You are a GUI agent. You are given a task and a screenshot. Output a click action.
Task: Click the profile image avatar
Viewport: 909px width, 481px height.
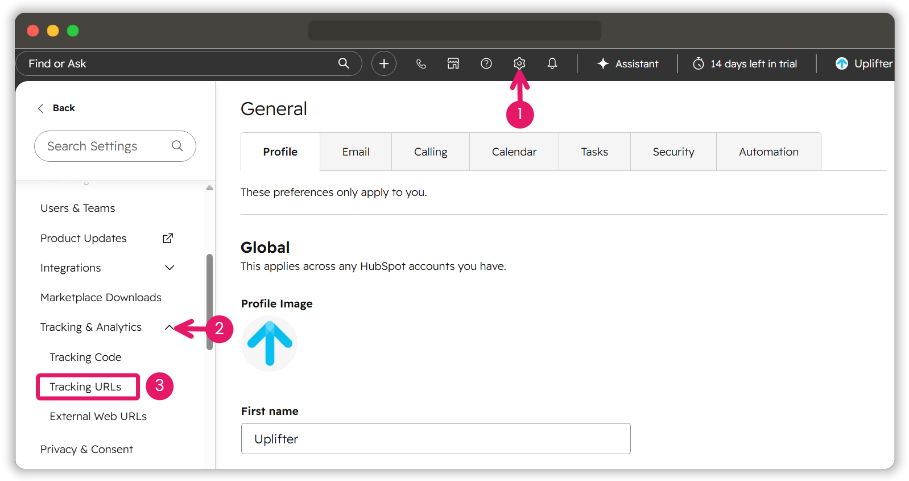[x=269, y=343]
